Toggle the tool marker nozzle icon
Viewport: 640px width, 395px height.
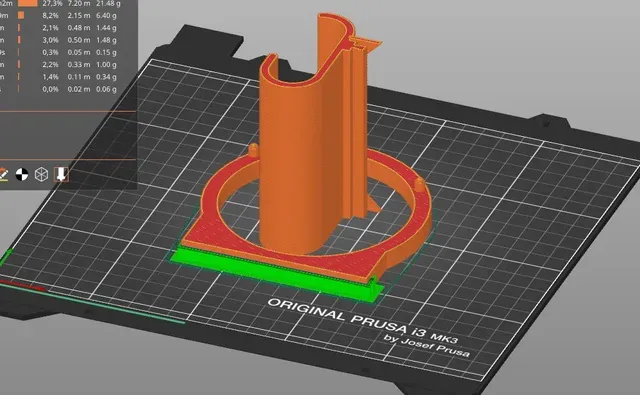(x=61, y=174)
